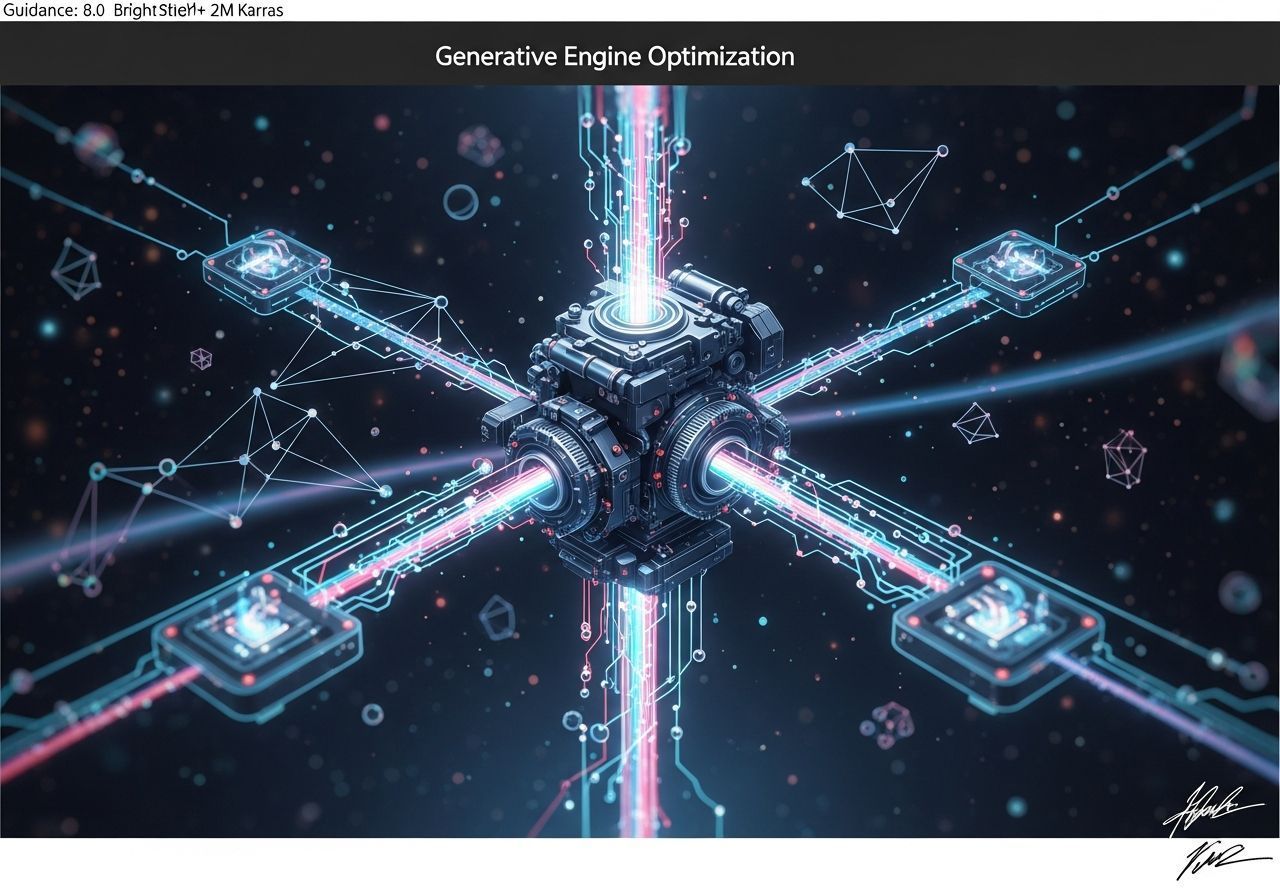Screen dimensions: 1280x896
Task: Click the black signature below the image
Action: 1220,862
